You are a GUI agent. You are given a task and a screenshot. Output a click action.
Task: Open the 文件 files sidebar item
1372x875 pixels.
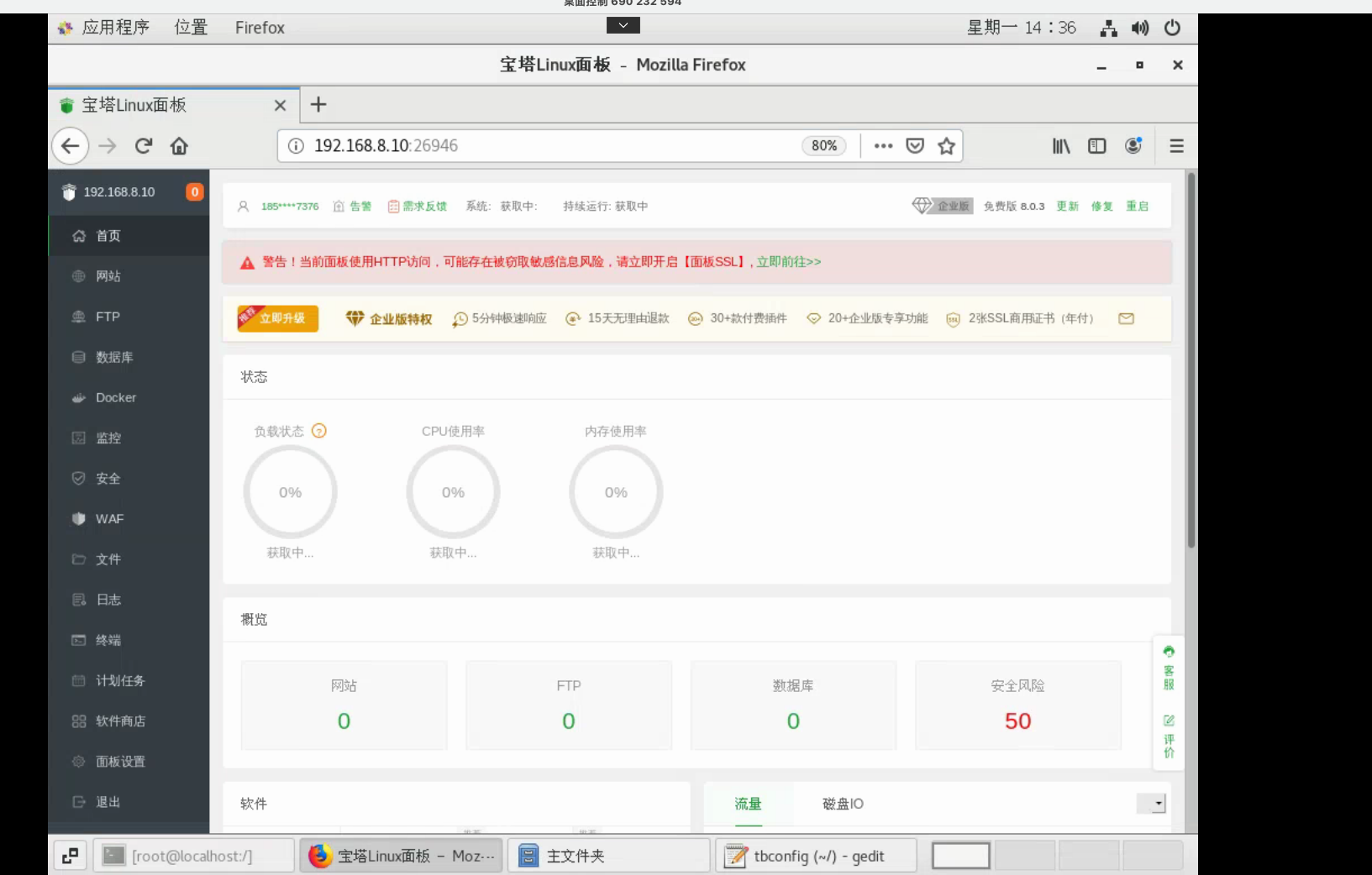point(129,558)
